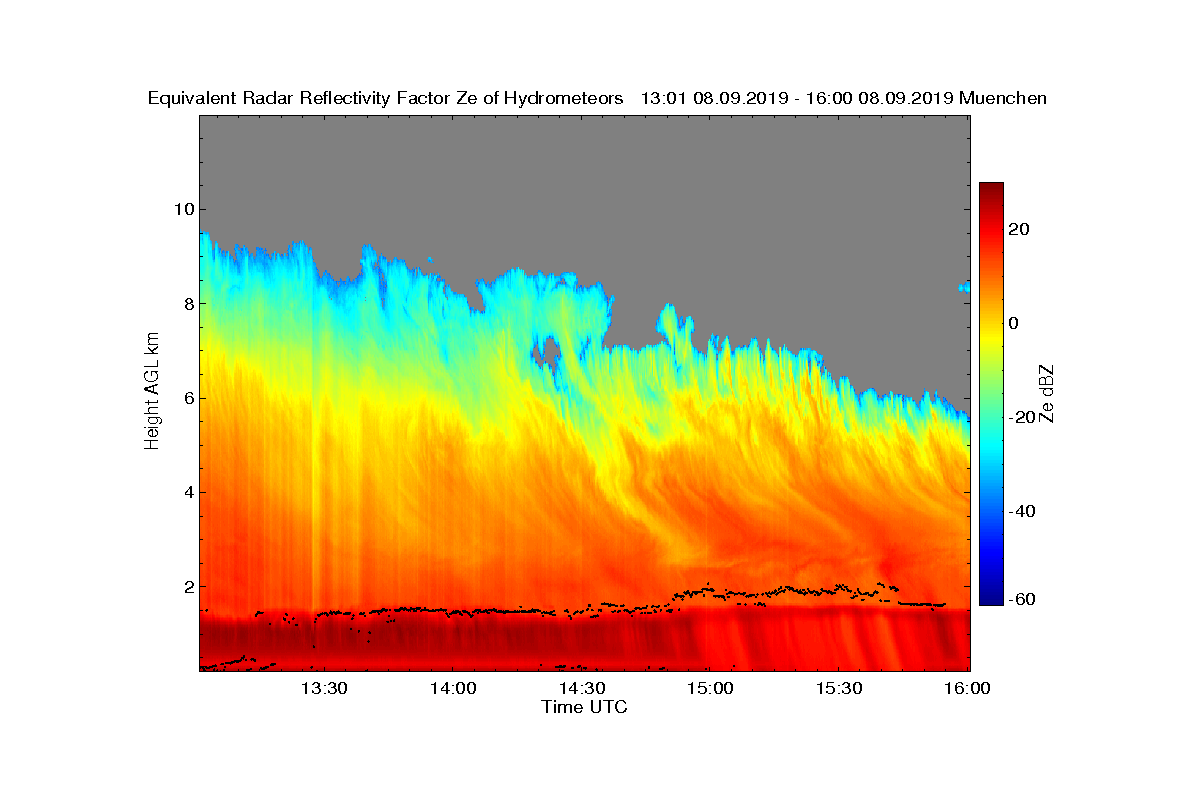Click the height tick label 8

(189, 303)
